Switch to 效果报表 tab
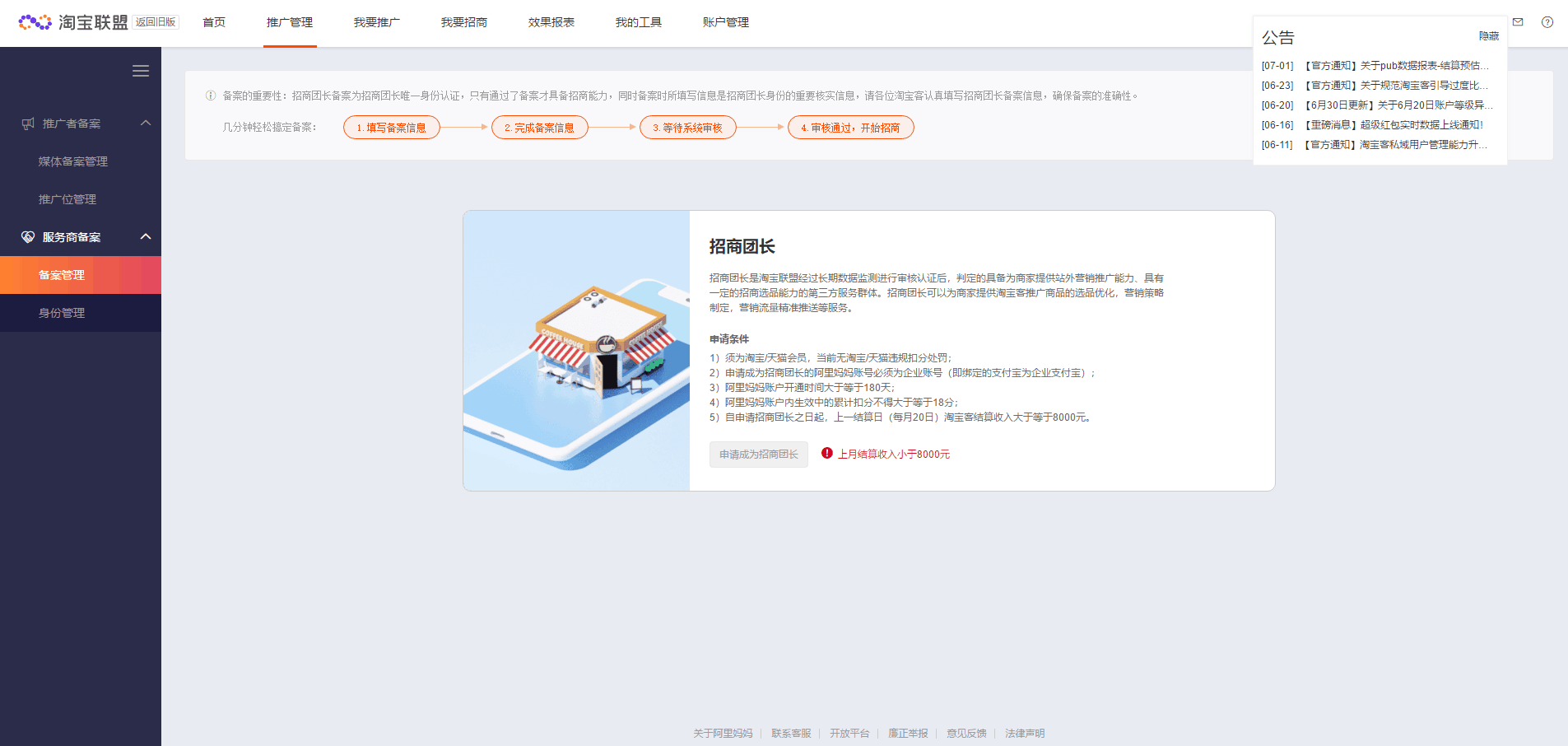 (551, 22)
